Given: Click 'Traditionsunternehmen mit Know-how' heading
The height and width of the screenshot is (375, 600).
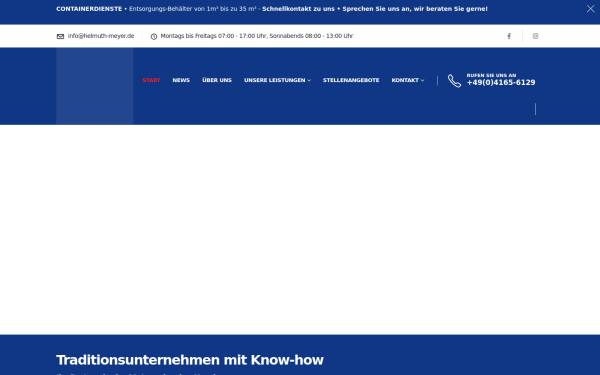Looking at the screenshot, I should [190, 360].
